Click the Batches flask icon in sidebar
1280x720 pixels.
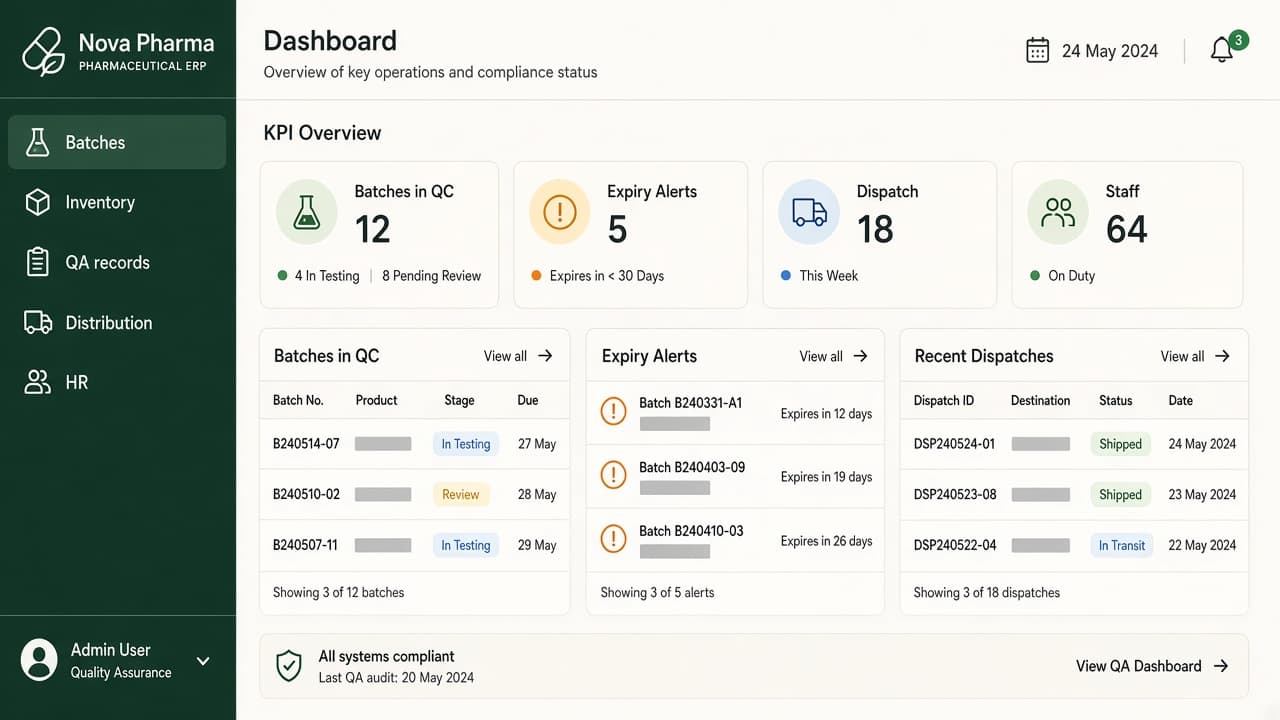pos(38,142)
